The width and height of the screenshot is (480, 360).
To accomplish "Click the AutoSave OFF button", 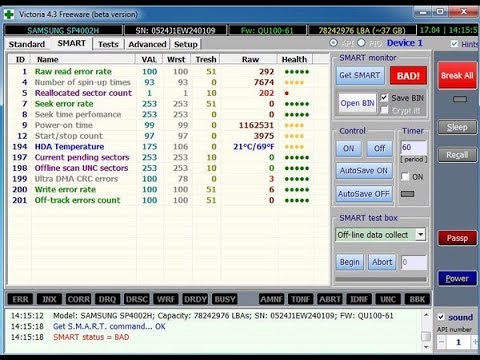I will (364, 194).
